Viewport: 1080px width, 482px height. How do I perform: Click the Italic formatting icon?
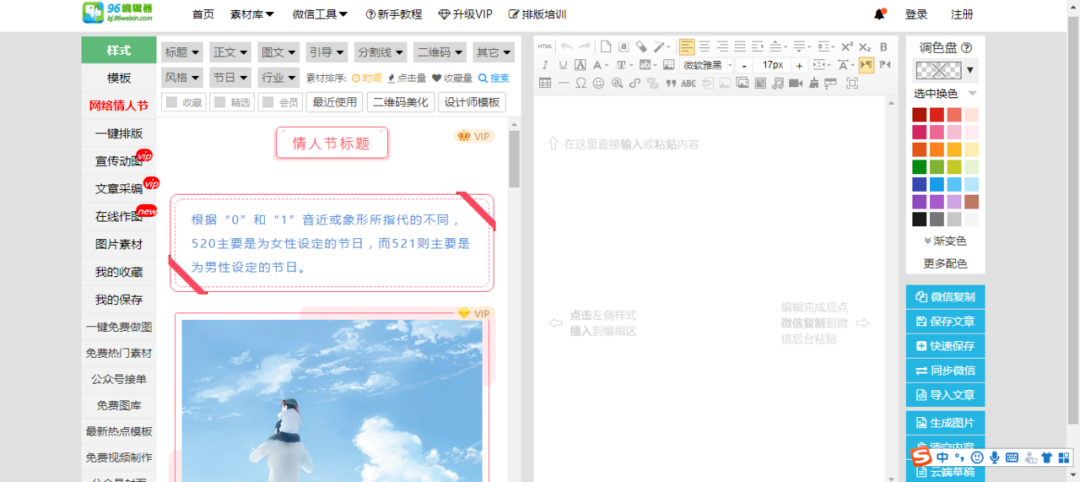(545, 65)
